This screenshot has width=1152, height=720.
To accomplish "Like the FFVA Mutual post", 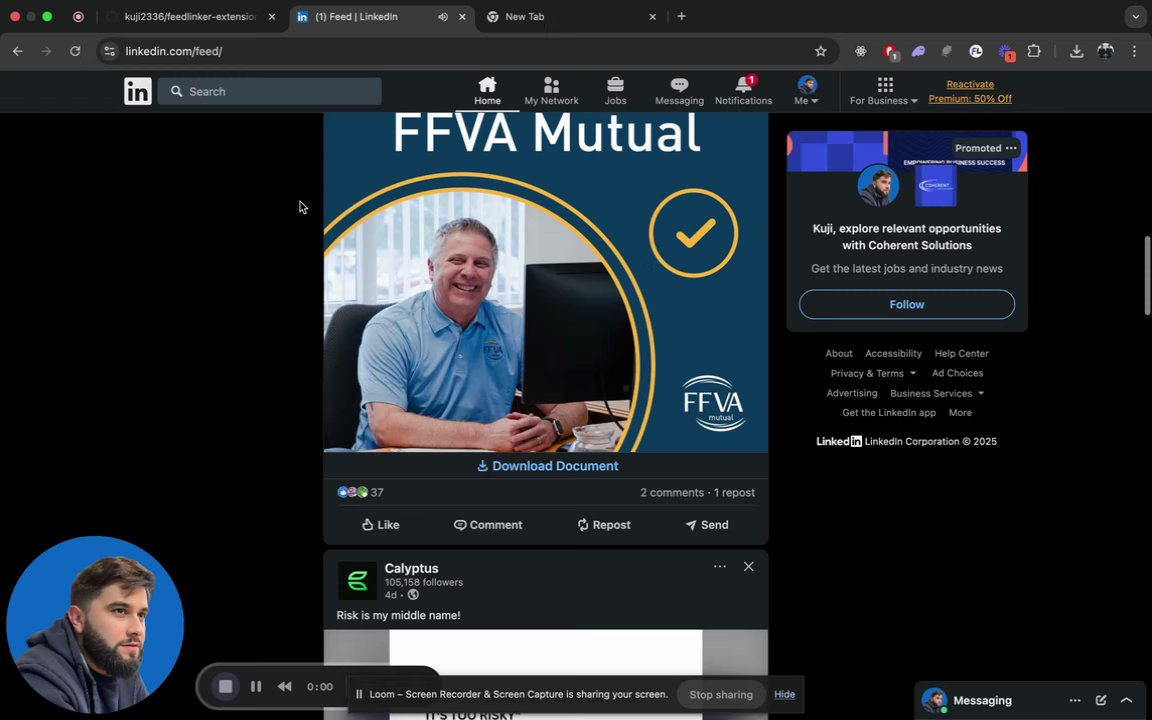I will click(380, 525).
